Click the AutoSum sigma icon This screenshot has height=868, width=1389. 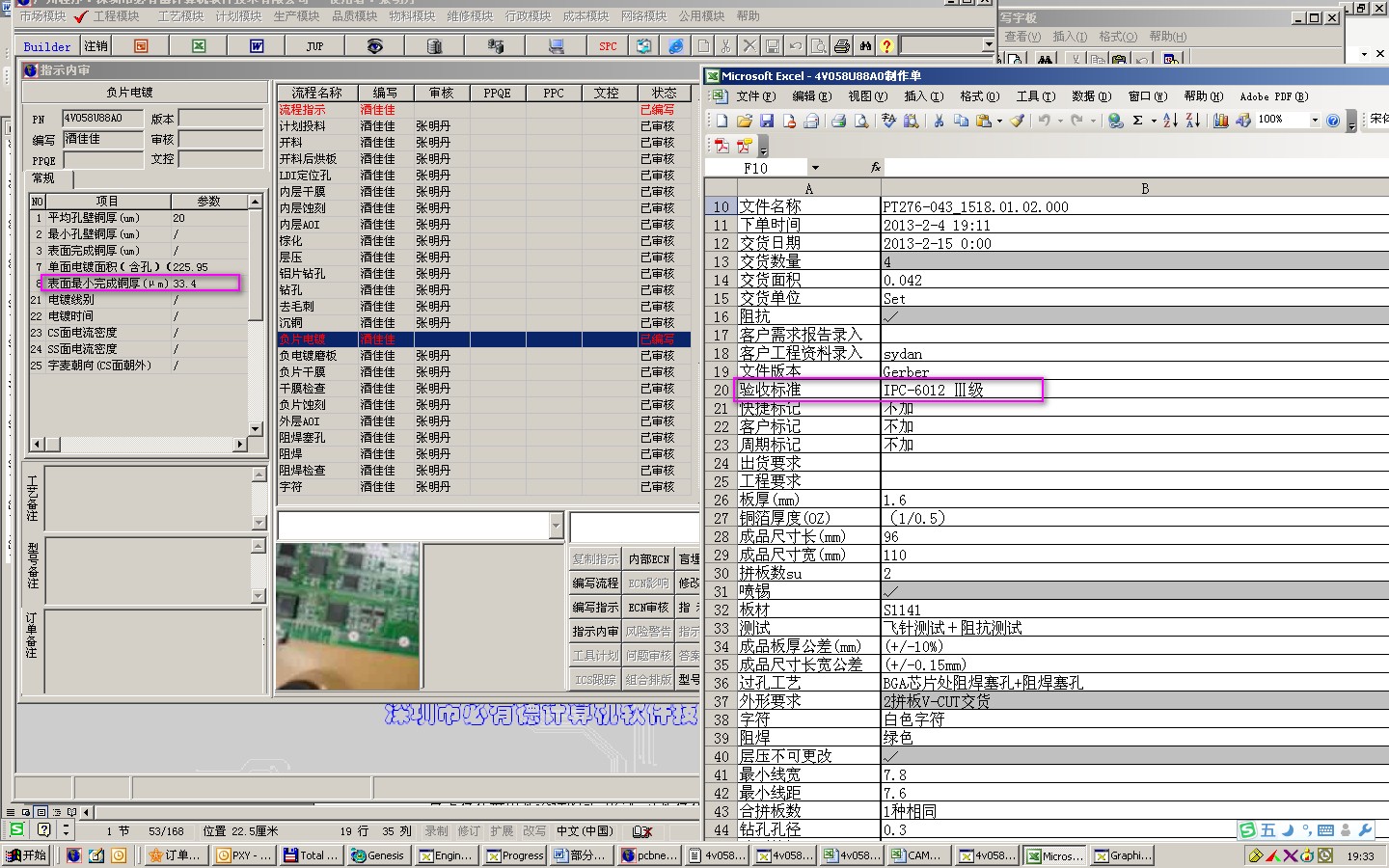(x=1138, y=121)
